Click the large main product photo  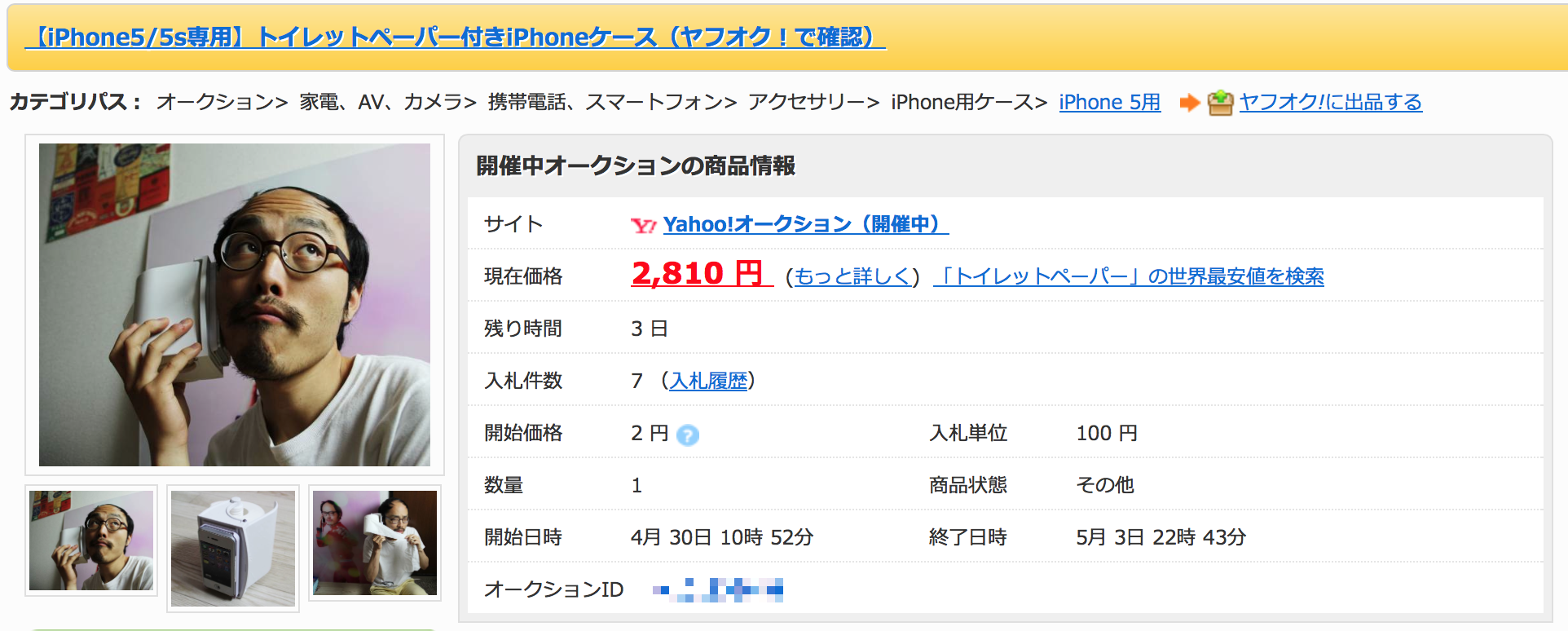click(x=235, y=305)
